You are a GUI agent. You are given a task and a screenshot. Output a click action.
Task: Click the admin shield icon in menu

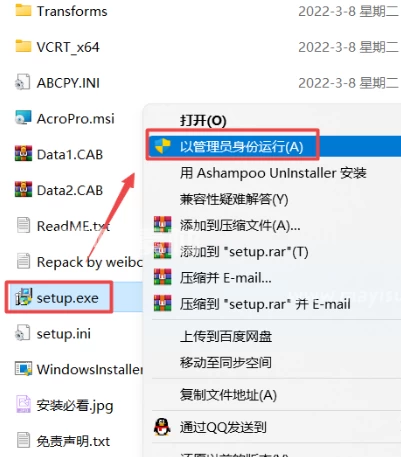(163, 146)
